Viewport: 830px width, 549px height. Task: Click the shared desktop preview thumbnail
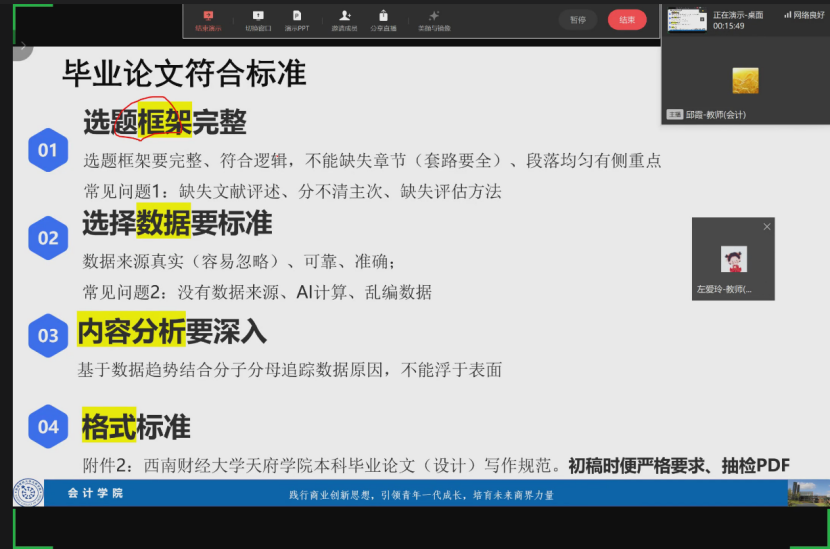pos(687,20)
